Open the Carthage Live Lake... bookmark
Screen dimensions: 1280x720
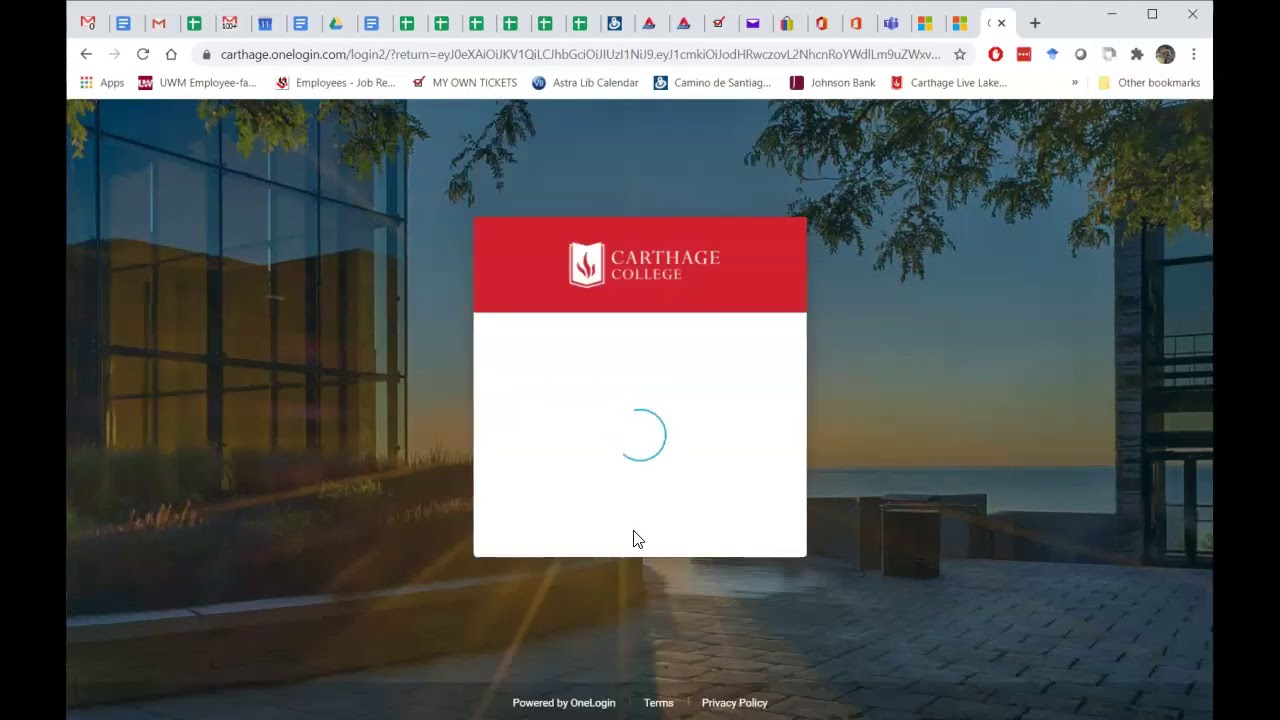tap(948, 83)
